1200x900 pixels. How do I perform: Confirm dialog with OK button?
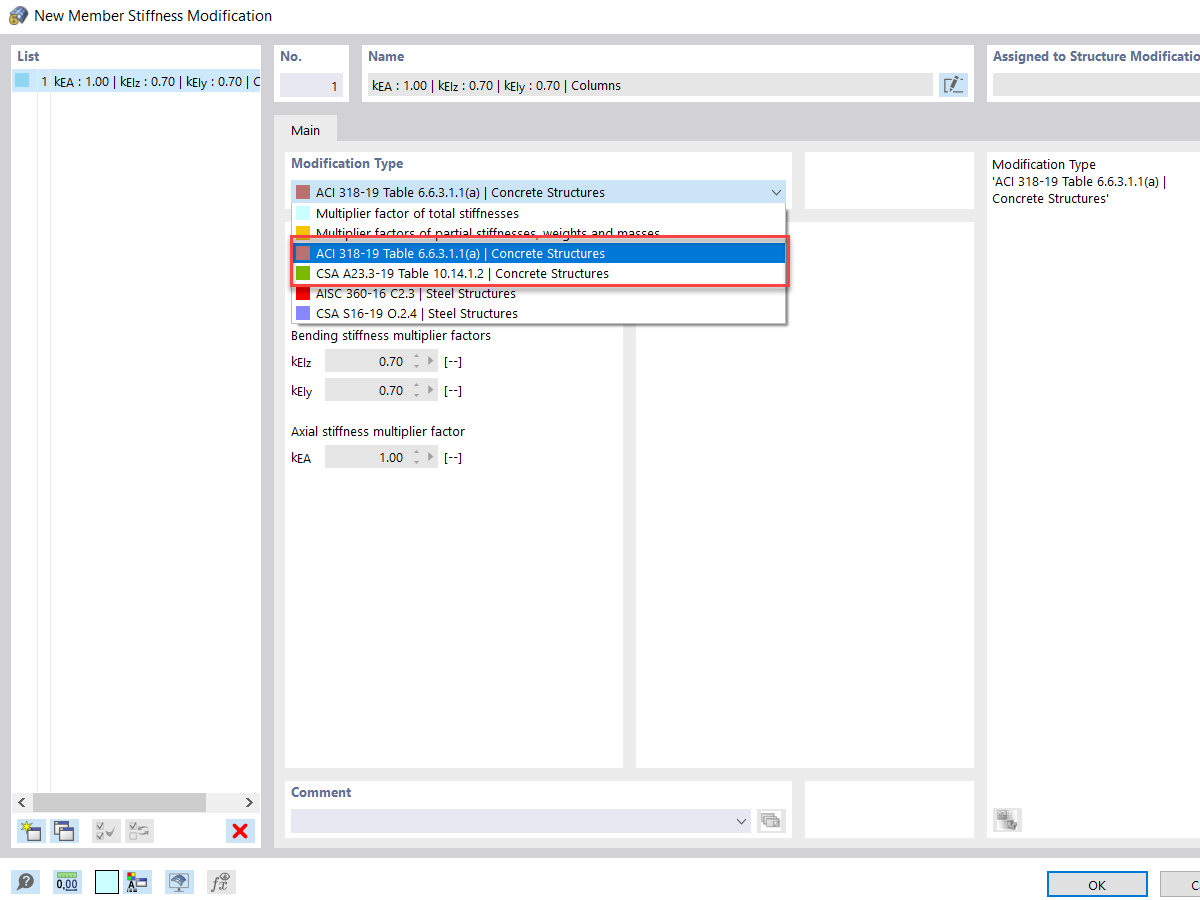(x=1097, y=884)
